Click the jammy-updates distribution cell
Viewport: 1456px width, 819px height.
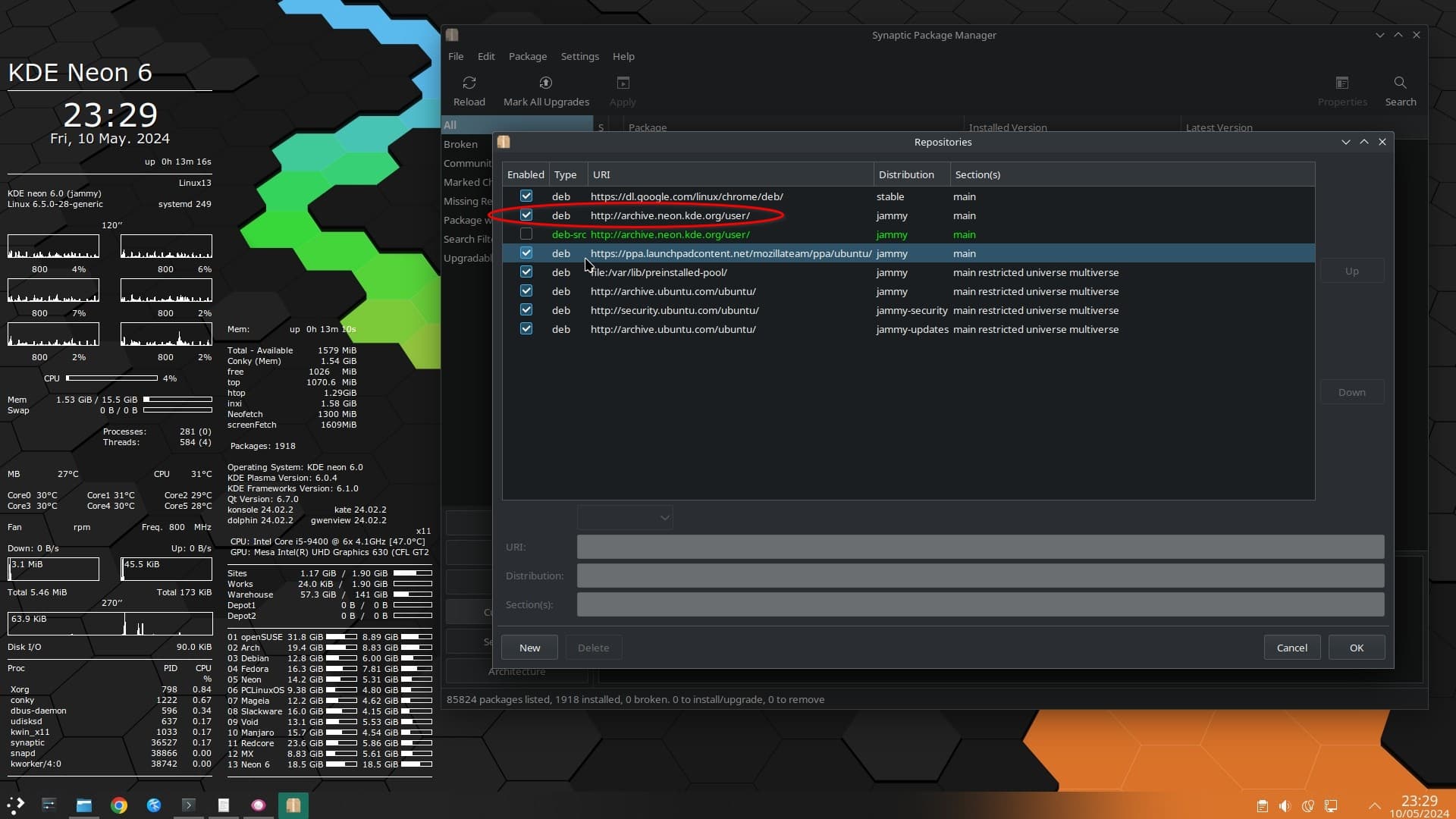pyautogui.click(x=912, y=329)
